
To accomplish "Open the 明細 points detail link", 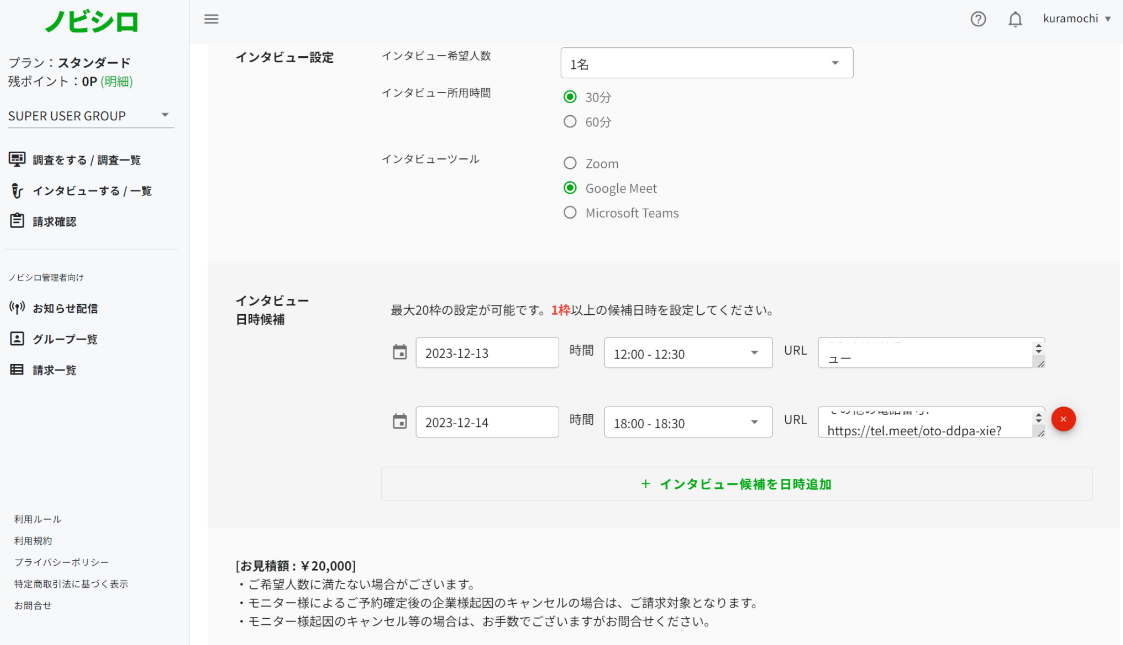I will tap(116, 81).
